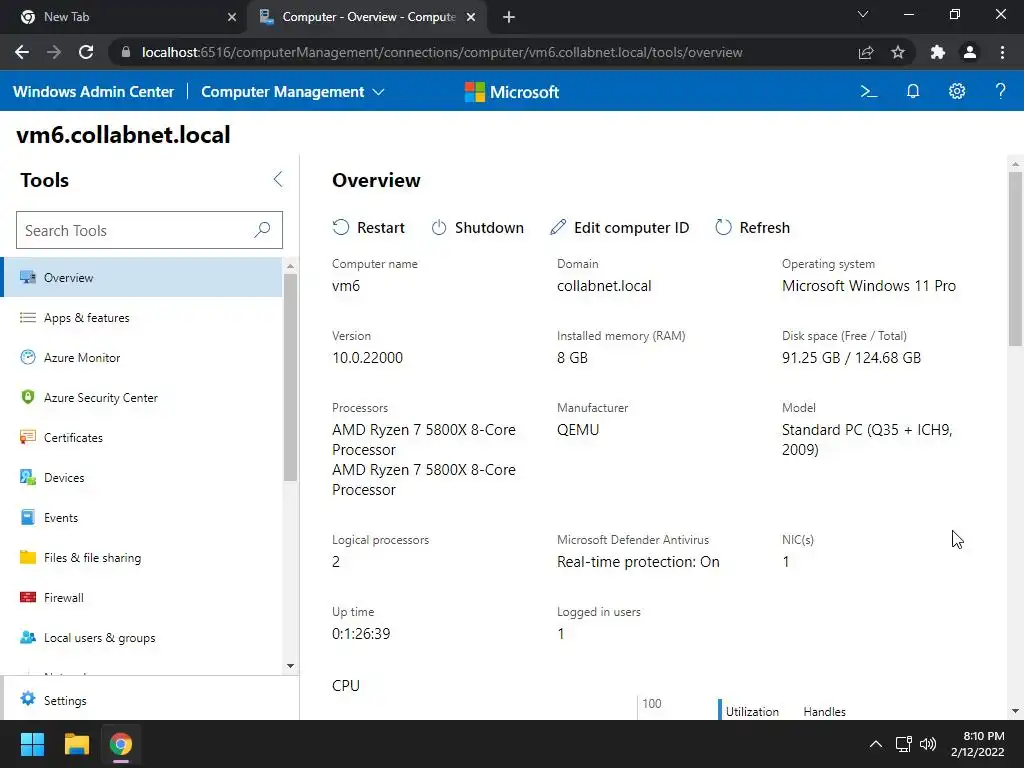Click Real-time protection: On text
Image resolution: width=1024 pixels, height=768 pixels.
point(638,562)
